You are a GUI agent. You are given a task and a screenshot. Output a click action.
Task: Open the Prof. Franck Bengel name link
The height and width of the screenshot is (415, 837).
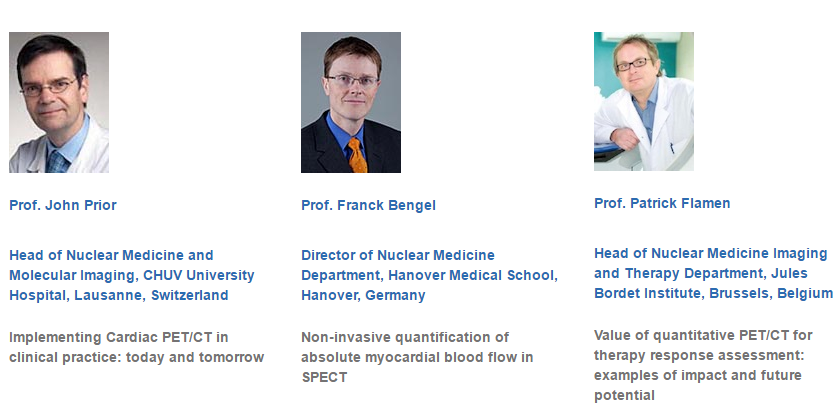(x=368, y=205)
